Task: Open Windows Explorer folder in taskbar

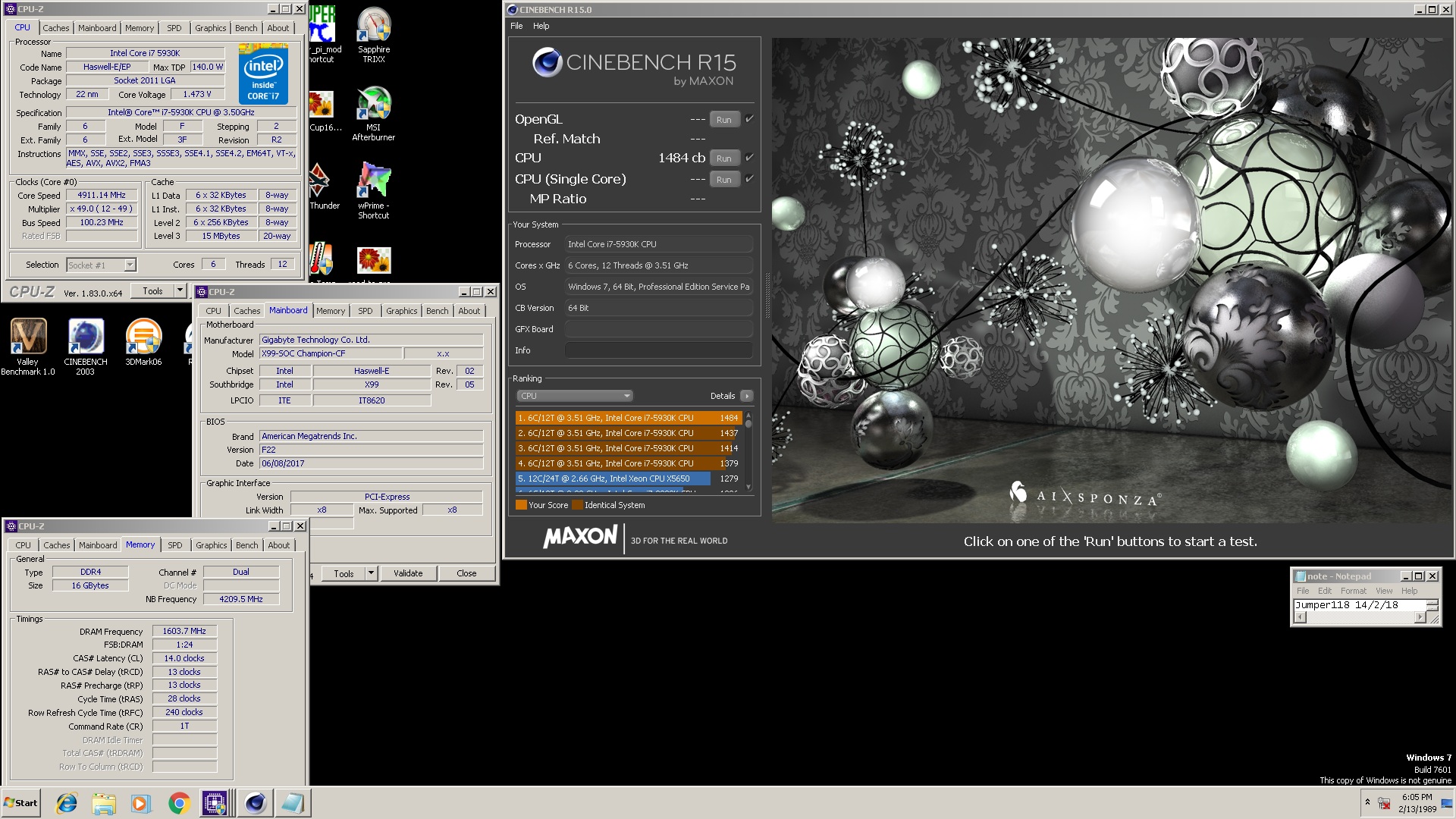Action: [x=104, y=803]
